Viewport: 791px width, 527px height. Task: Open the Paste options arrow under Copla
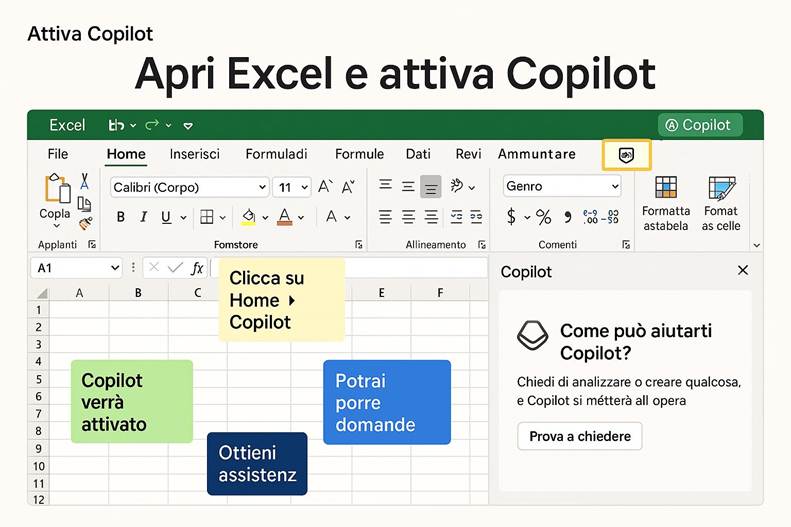point(56,226)
